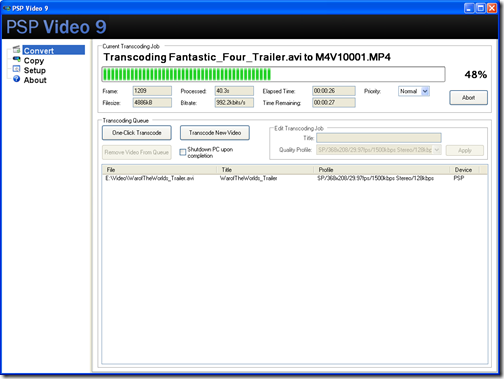
Task: Minimize the PSP Video 9 window
Action: 469,8
